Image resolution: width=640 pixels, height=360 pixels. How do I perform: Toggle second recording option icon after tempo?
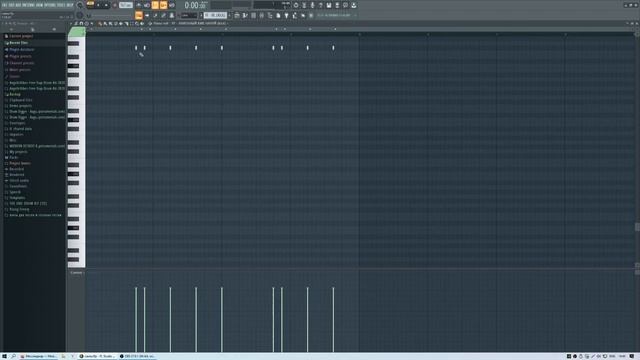pyautogui.click(x=147, y=5)
